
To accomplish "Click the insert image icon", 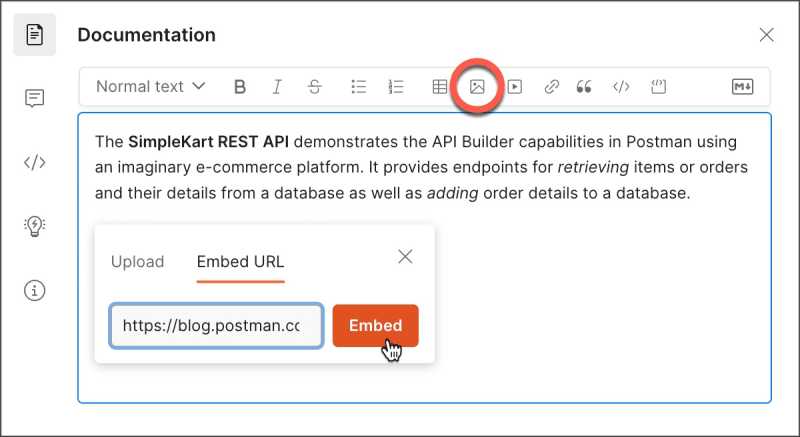I will coord(477,87).
